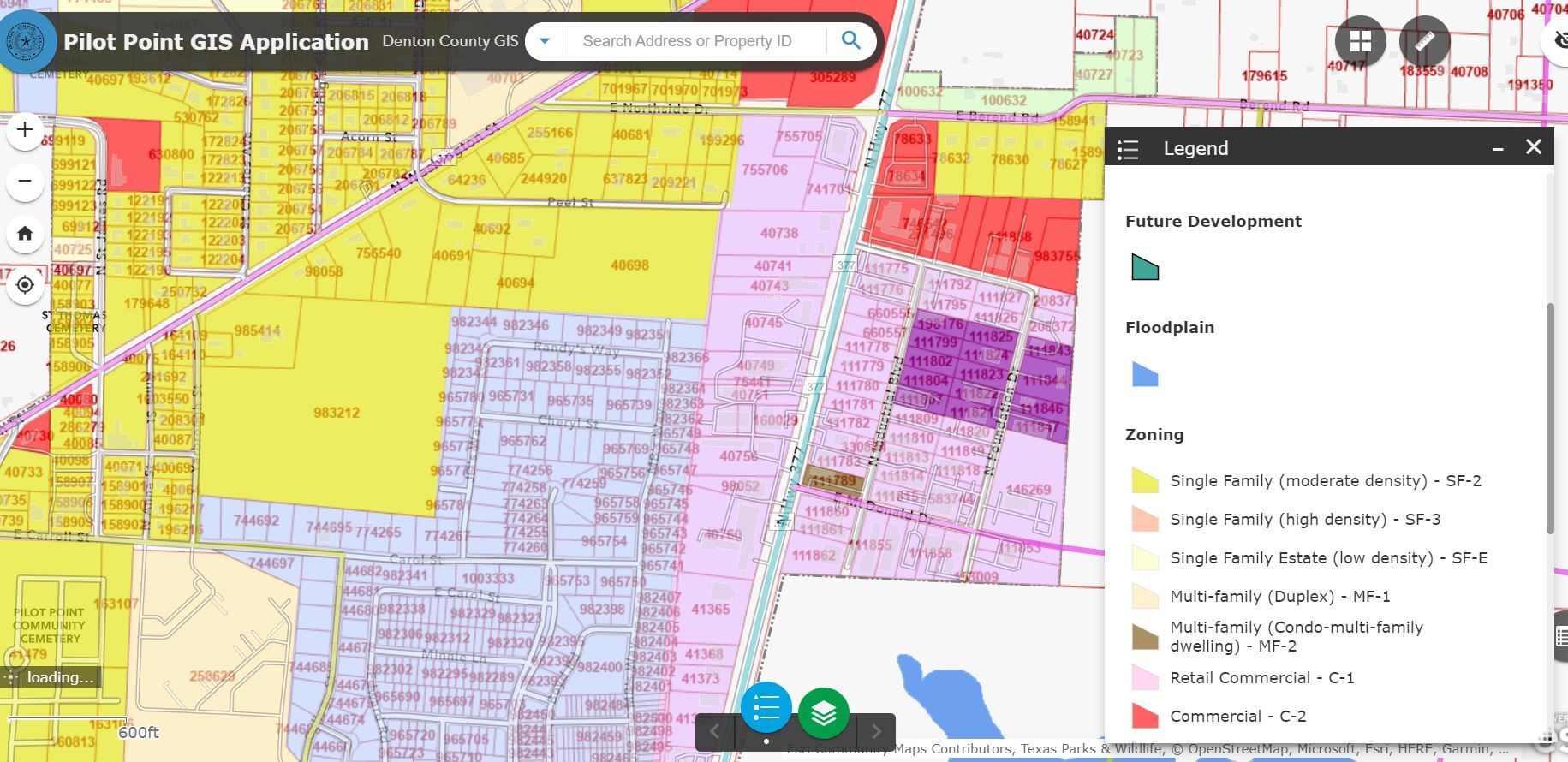
Task: Close the Legend panel
Action: coord(1534,147)
